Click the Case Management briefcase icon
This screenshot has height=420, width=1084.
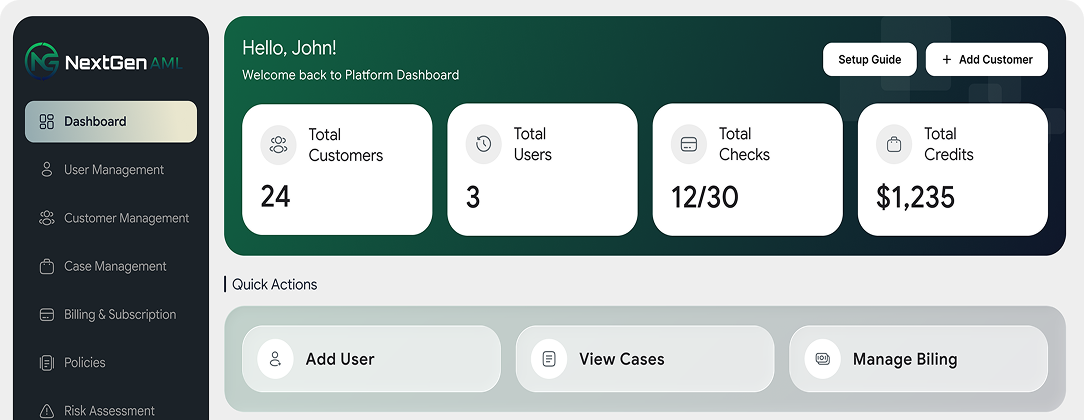(46, 267)
